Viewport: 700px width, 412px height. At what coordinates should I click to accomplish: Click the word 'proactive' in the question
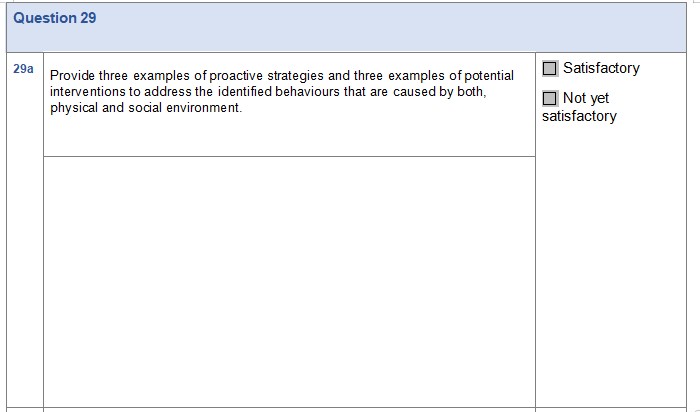tap(237, 76)
